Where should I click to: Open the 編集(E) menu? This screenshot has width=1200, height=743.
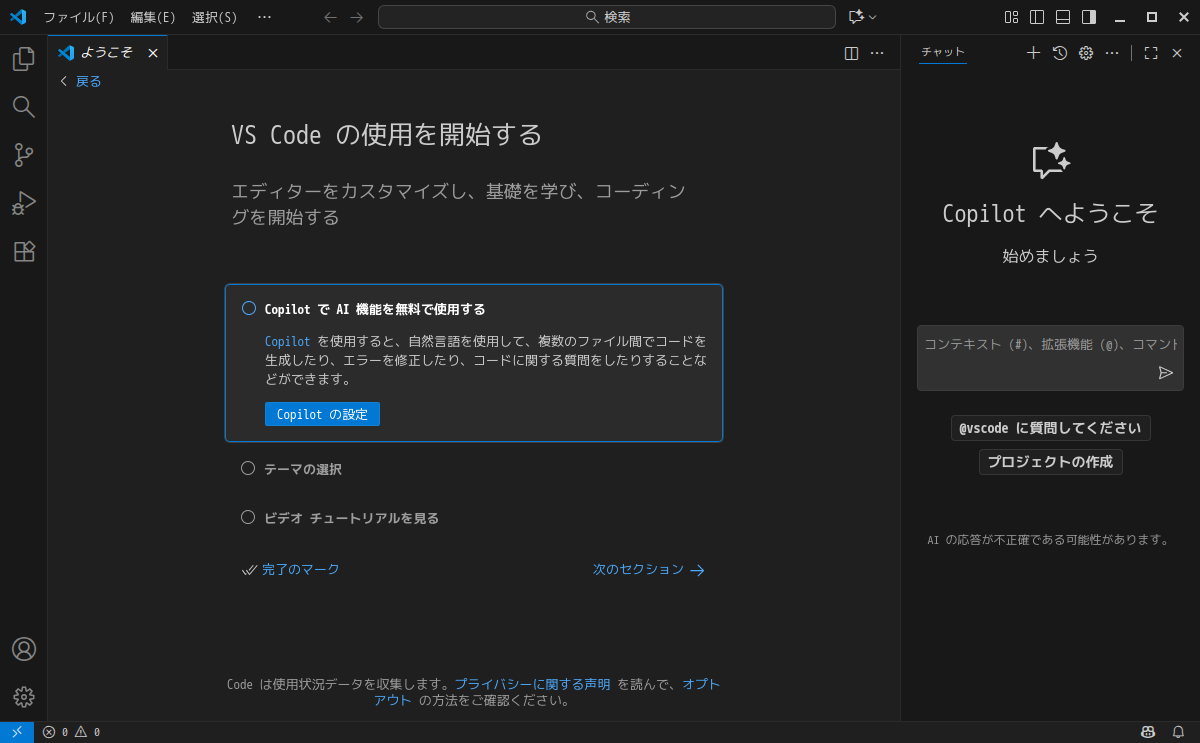tap(153, 17)
